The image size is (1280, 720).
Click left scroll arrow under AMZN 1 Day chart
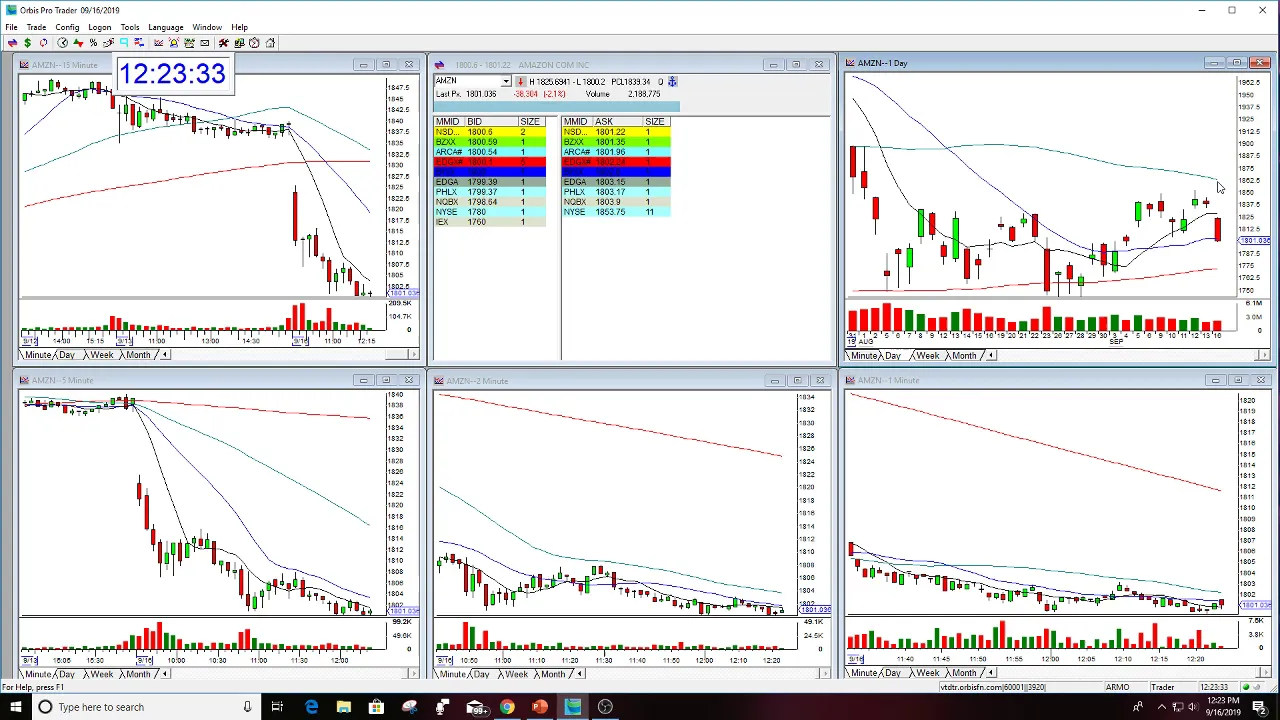click(991, 355)
